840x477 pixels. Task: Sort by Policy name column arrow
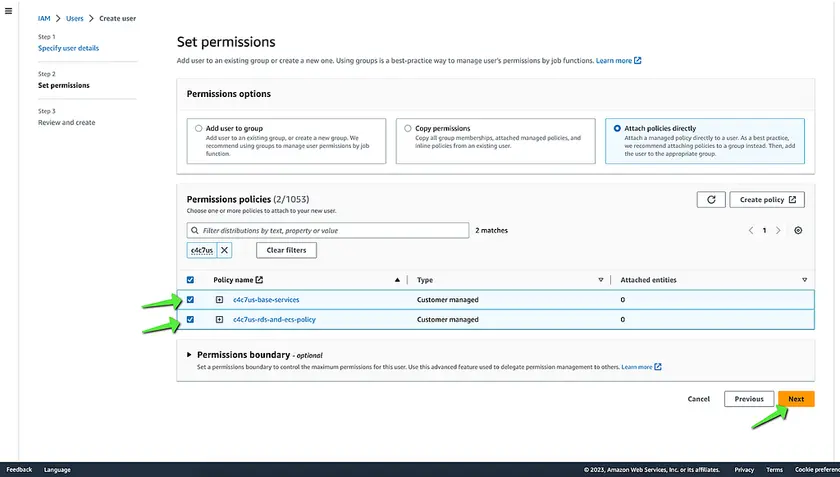tap(397, 280)
